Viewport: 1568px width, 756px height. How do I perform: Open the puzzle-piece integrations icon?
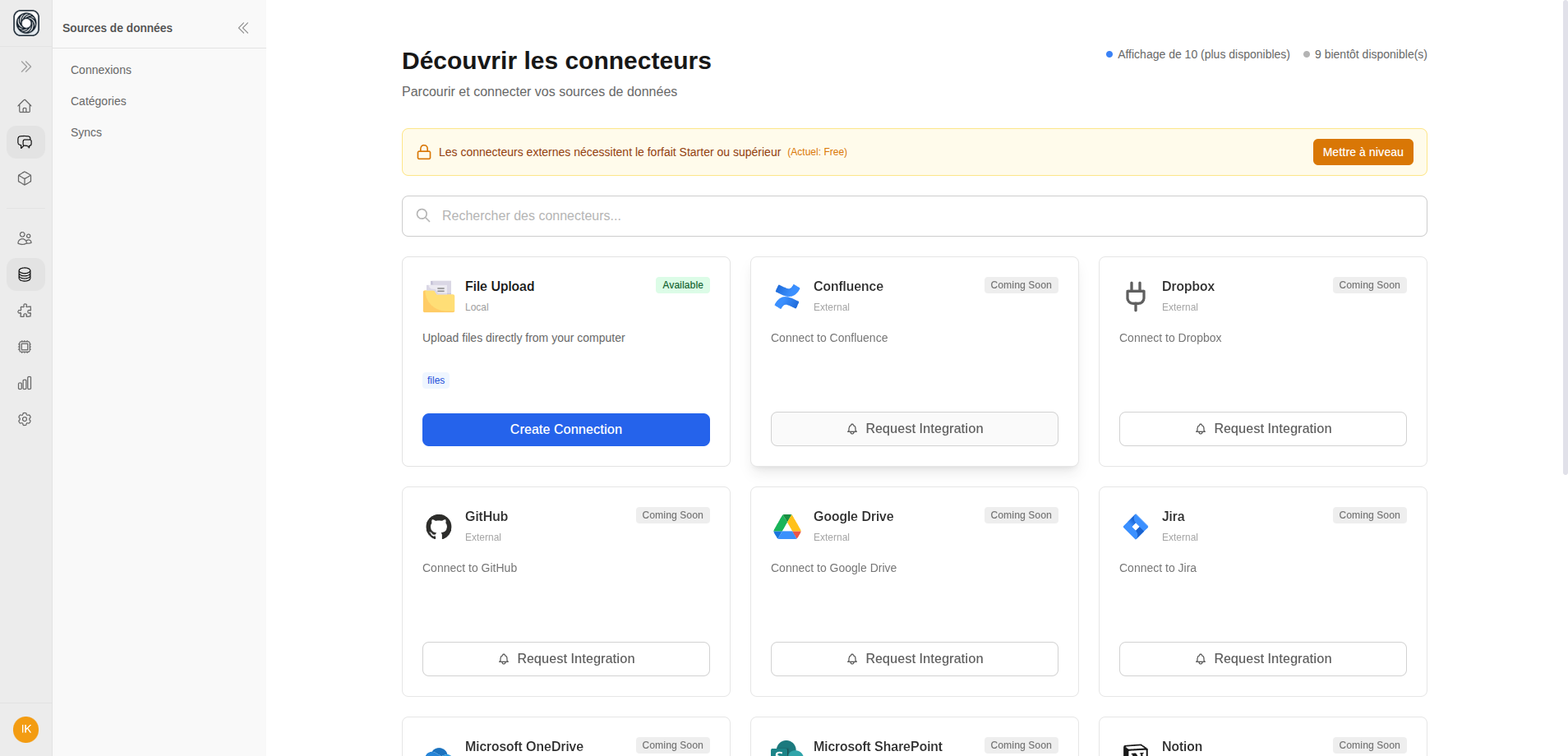tap(25, 311)
